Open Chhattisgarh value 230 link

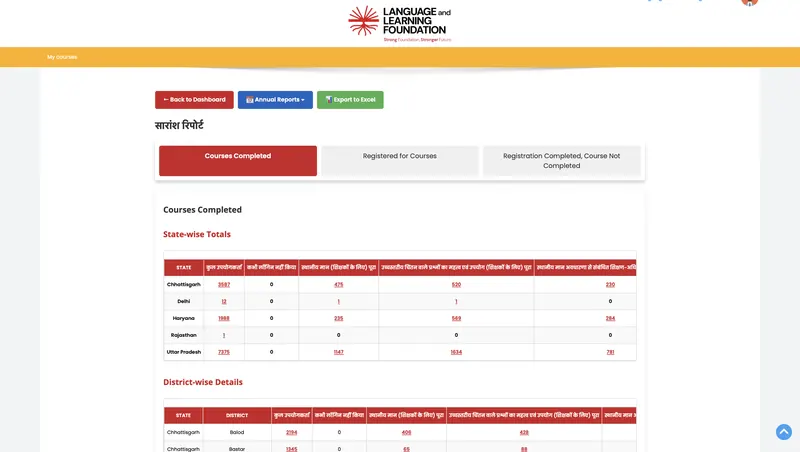pyautogui.click(x=610, y=285)
